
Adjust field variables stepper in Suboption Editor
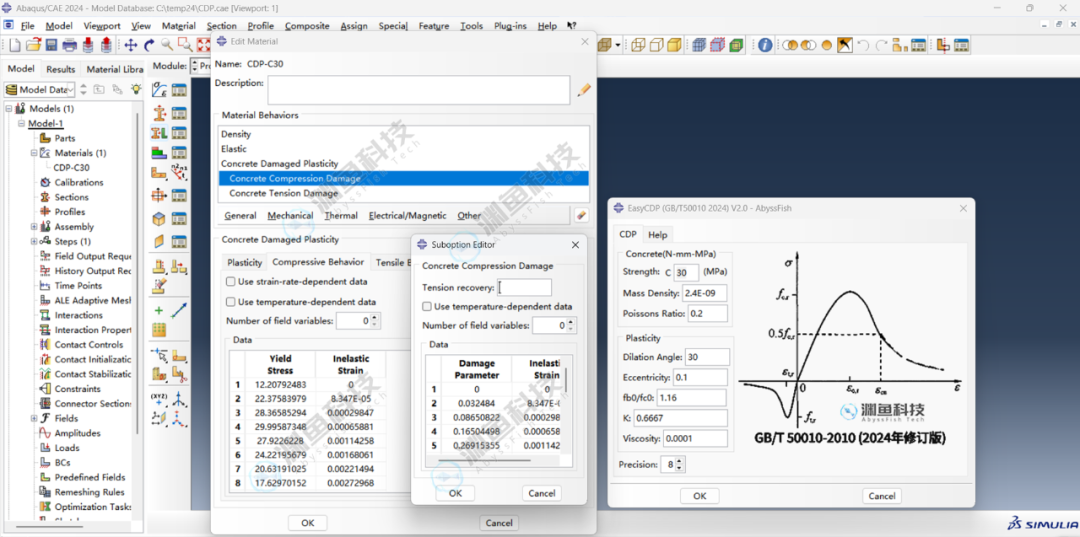point(570,326)
